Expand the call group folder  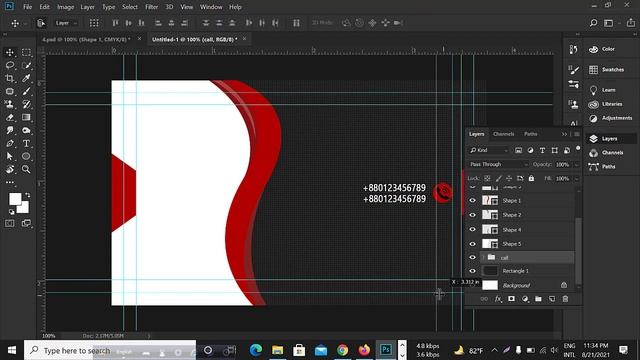(484, 258)
